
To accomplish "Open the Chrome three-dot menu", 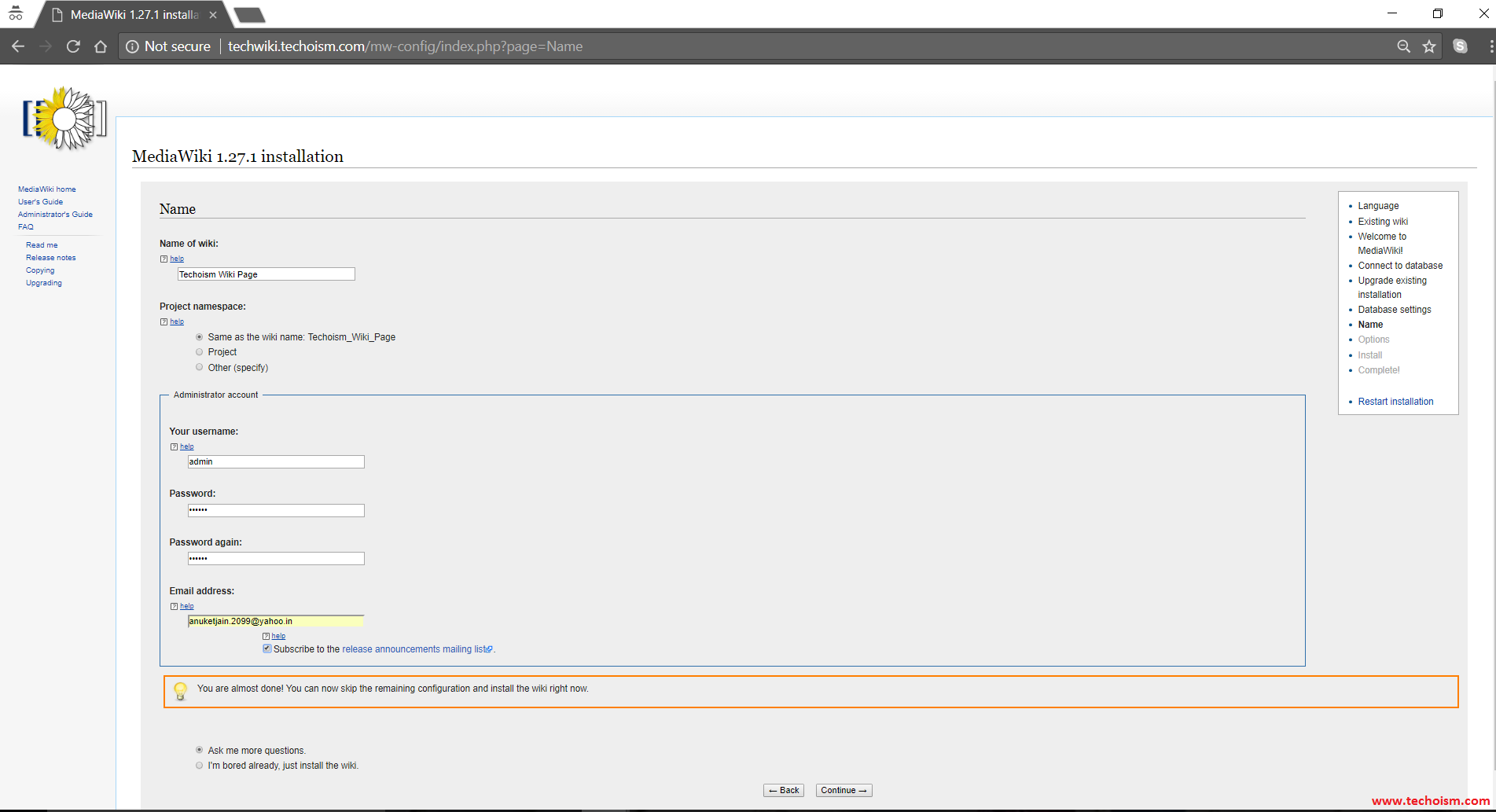I will point(1490,46).
